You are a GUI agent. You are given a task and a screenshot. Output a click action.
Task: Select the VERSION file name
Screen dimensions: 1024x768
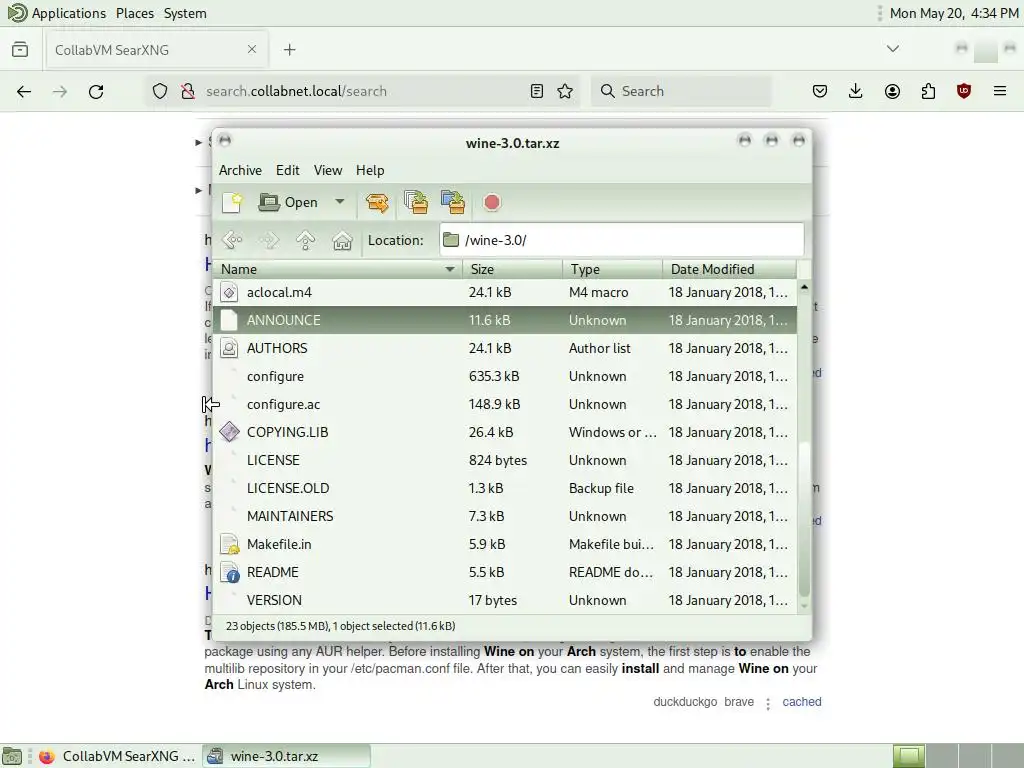(274, 600)
